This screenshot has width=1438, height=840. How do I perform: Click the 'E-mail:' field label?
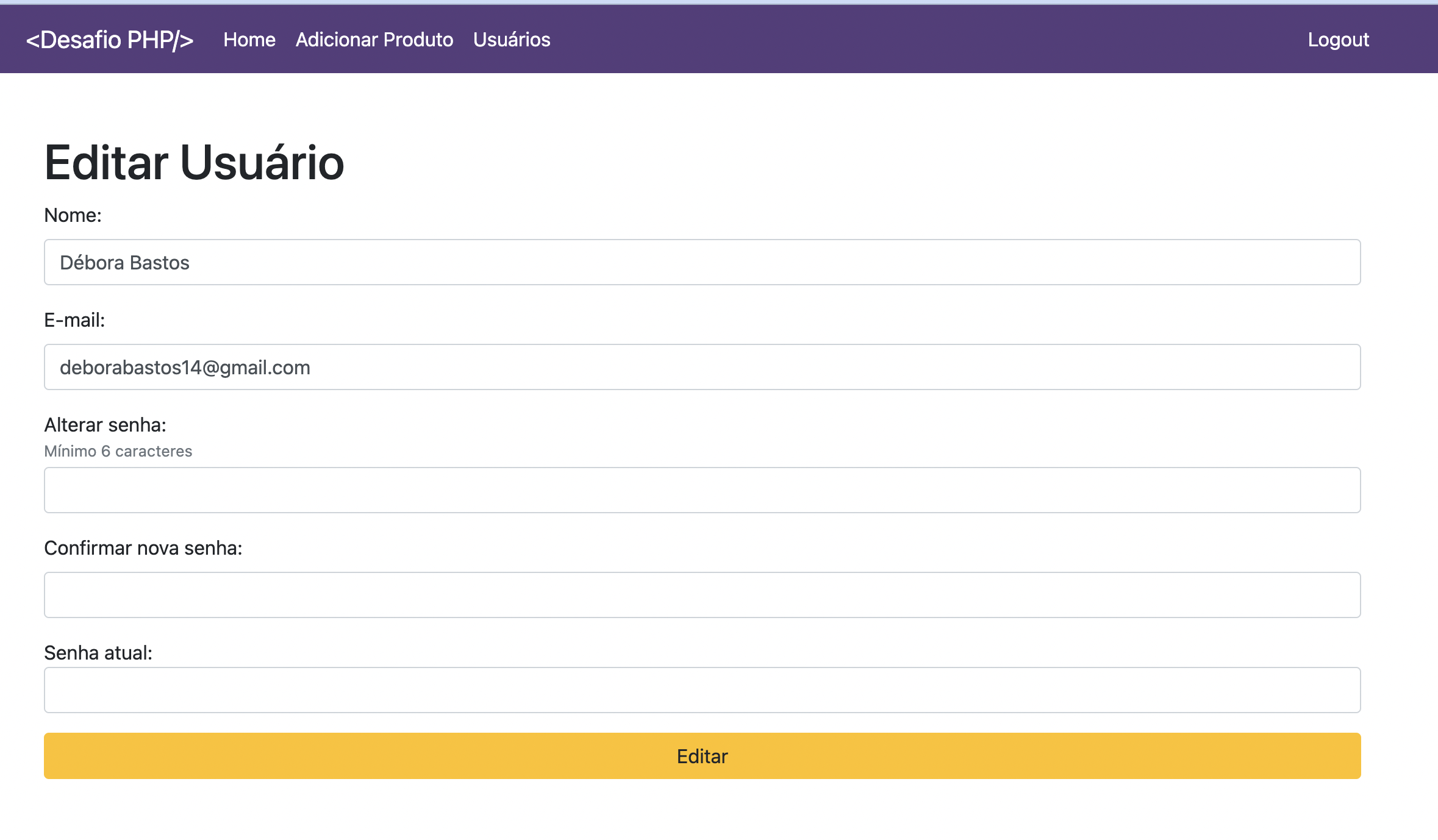pyautogui.click(x=74, y=320)
